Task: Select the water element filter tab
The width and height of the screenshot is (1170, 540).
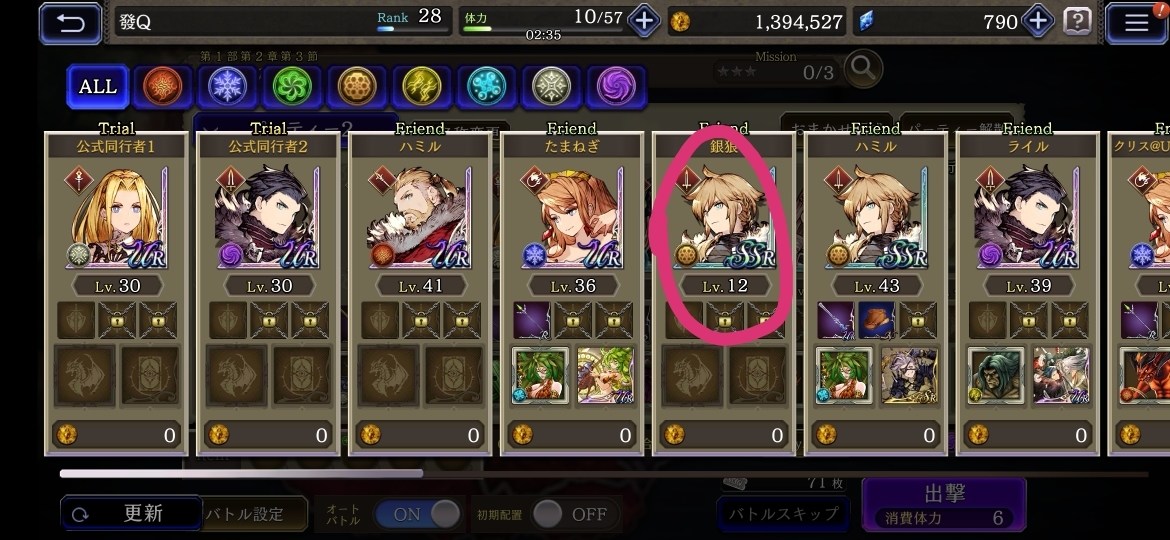Action: [487, 87]
